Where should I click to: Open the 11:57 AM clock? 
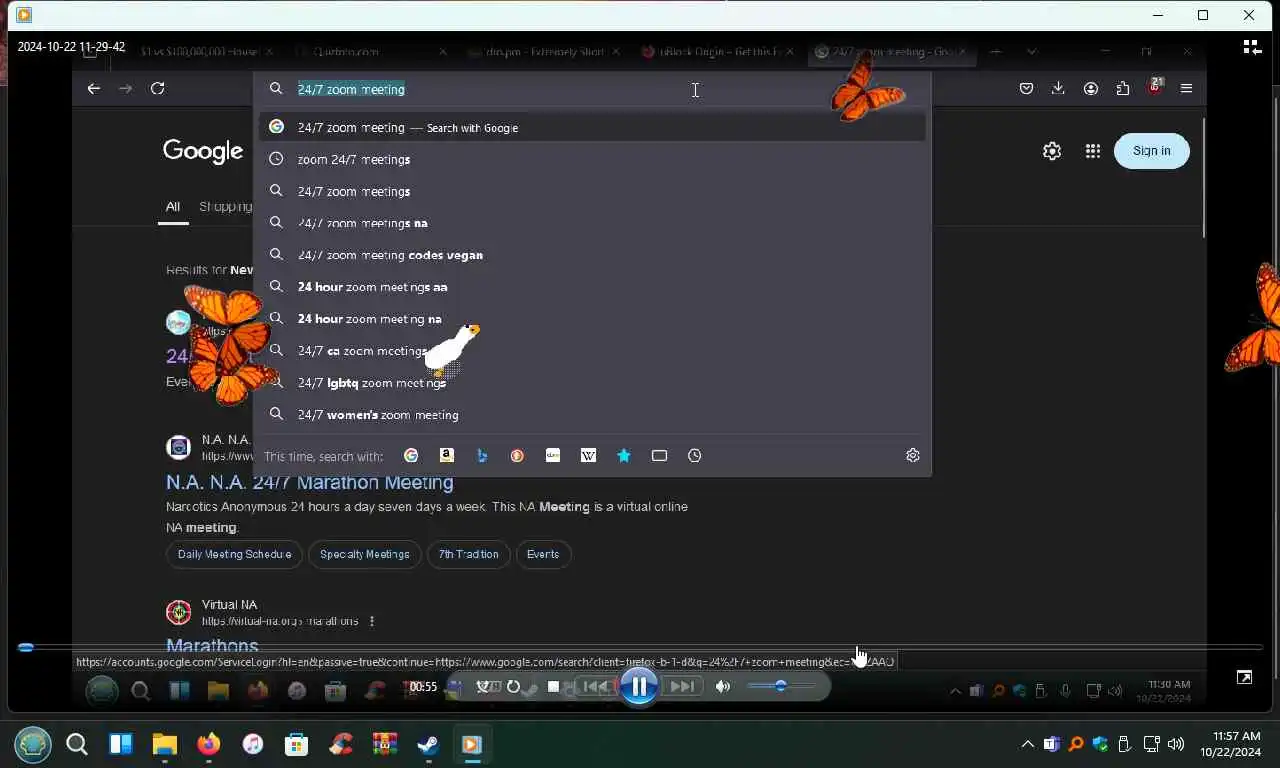(1230, 743)
